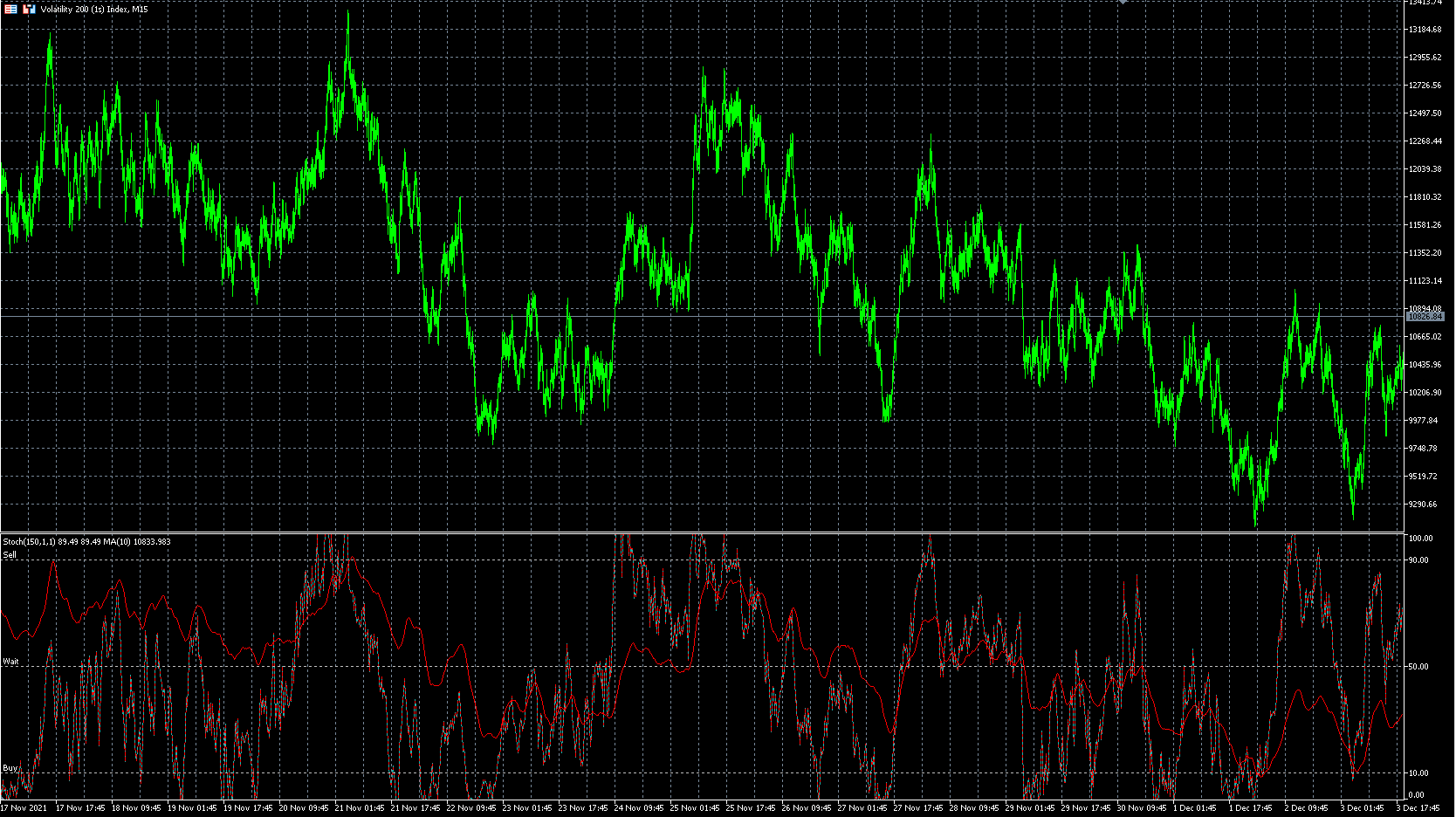This screenshot has height=817, width=1456.
Task: Click the 25 Nov 01:45 time label
Action: tap(695, 808)
